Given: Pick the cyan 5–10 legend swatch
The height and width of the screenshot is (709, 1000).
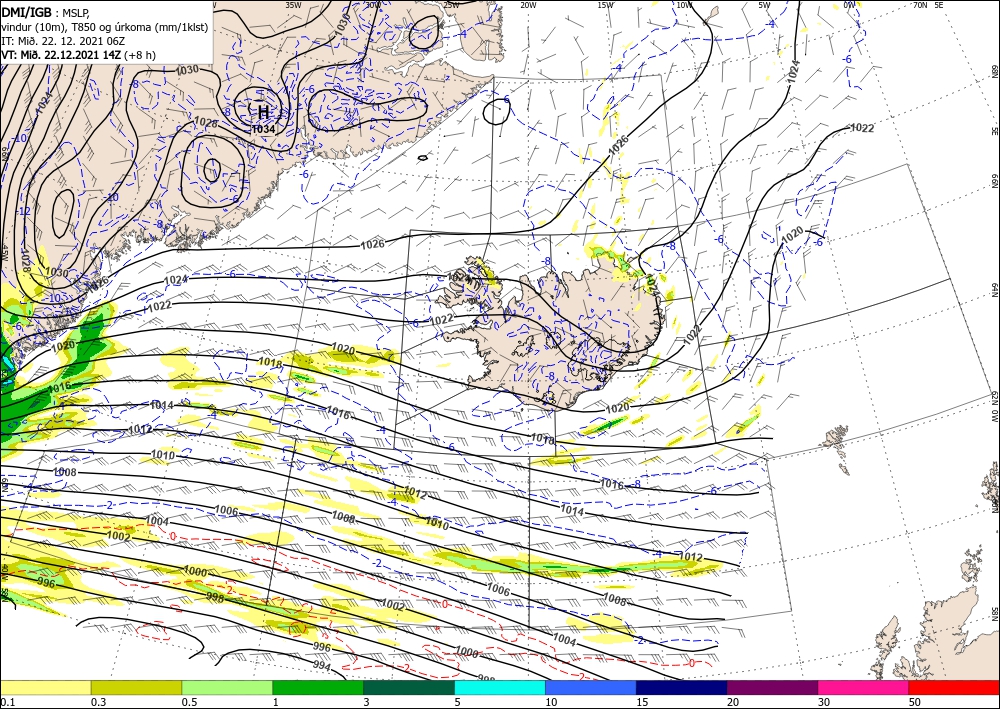Looking at the screenshot, I should 500,687.
